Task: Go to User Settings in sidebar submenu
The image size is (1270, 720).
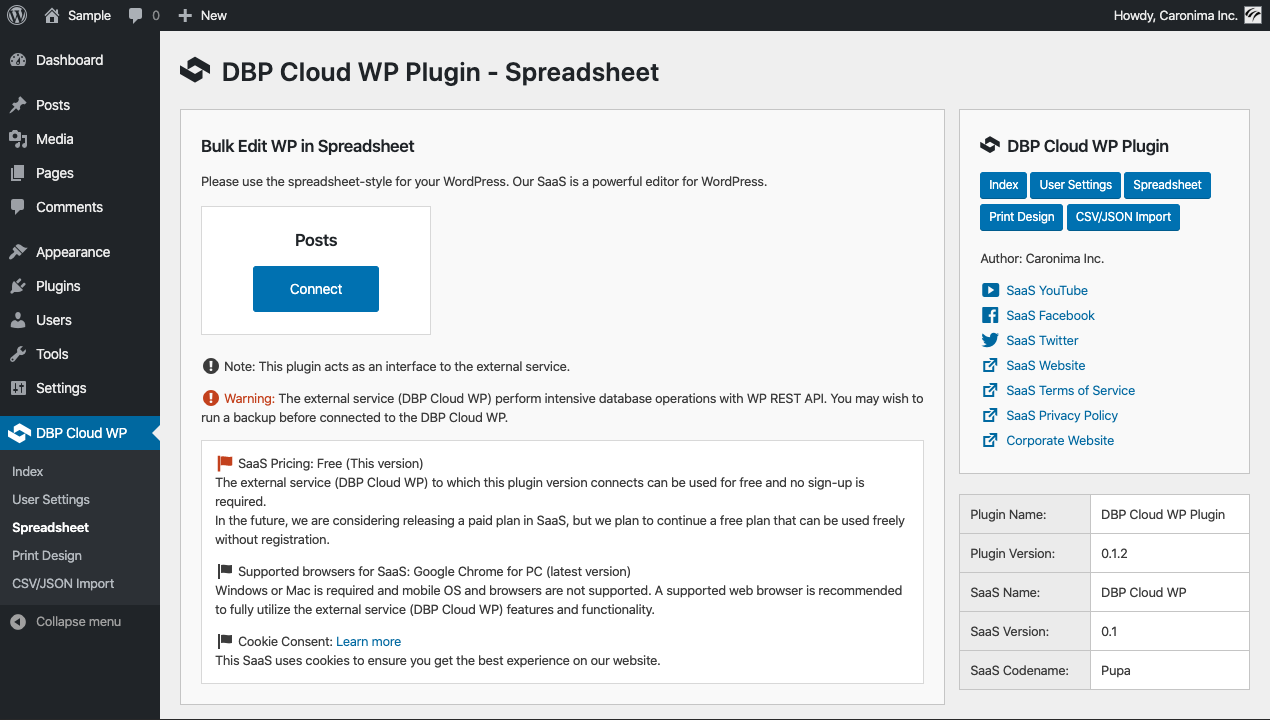Action: (x=51, y=499)
